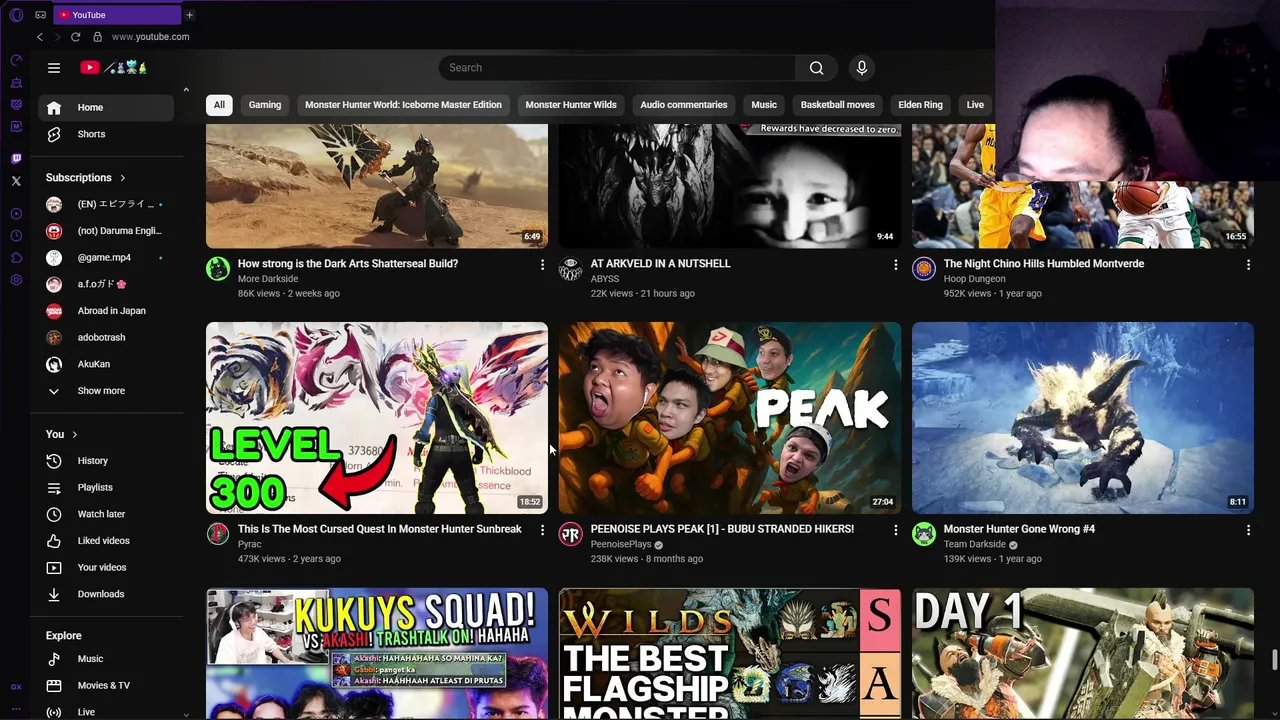Open adobotrash subscription
1280x720 pixels.
[106, 338]
